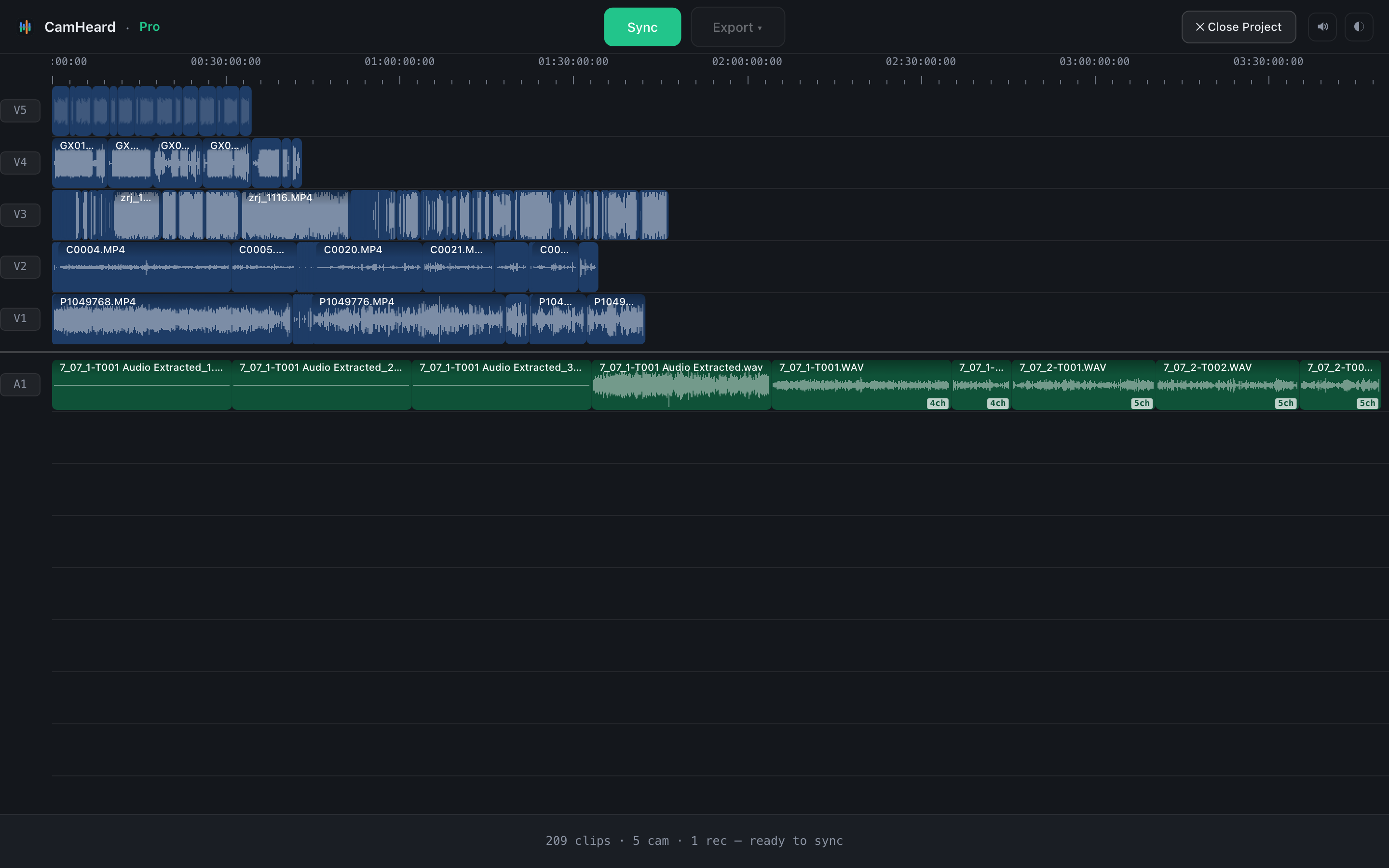Viewport: 1389px width, 868px height.
Task: Click the CamHeard waveform logo
Action: [x=25, y=27]
